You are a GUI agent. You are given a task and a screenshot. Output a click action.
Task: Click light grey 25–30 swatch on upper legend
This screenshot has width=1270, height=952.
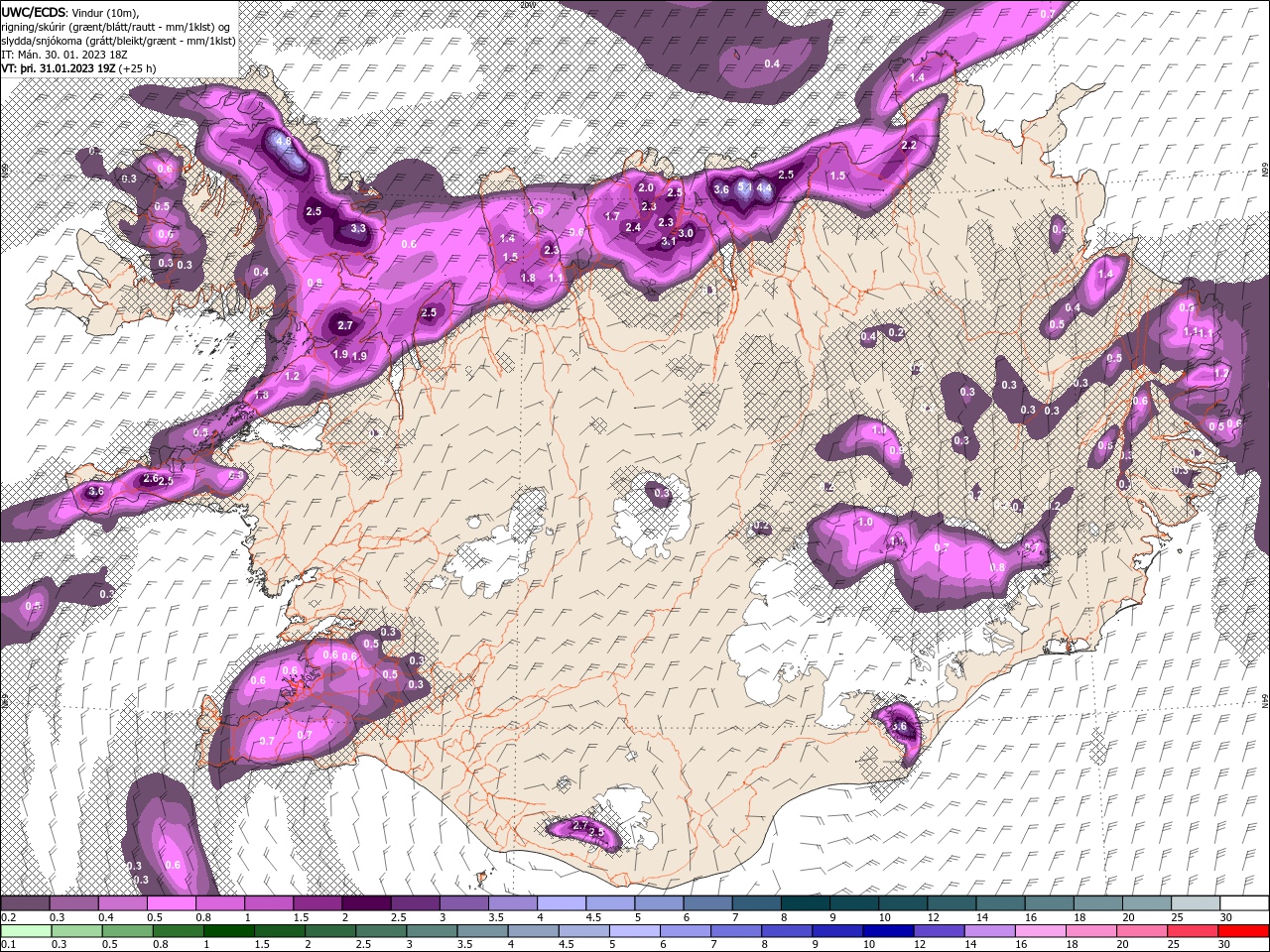point(1195,903)
